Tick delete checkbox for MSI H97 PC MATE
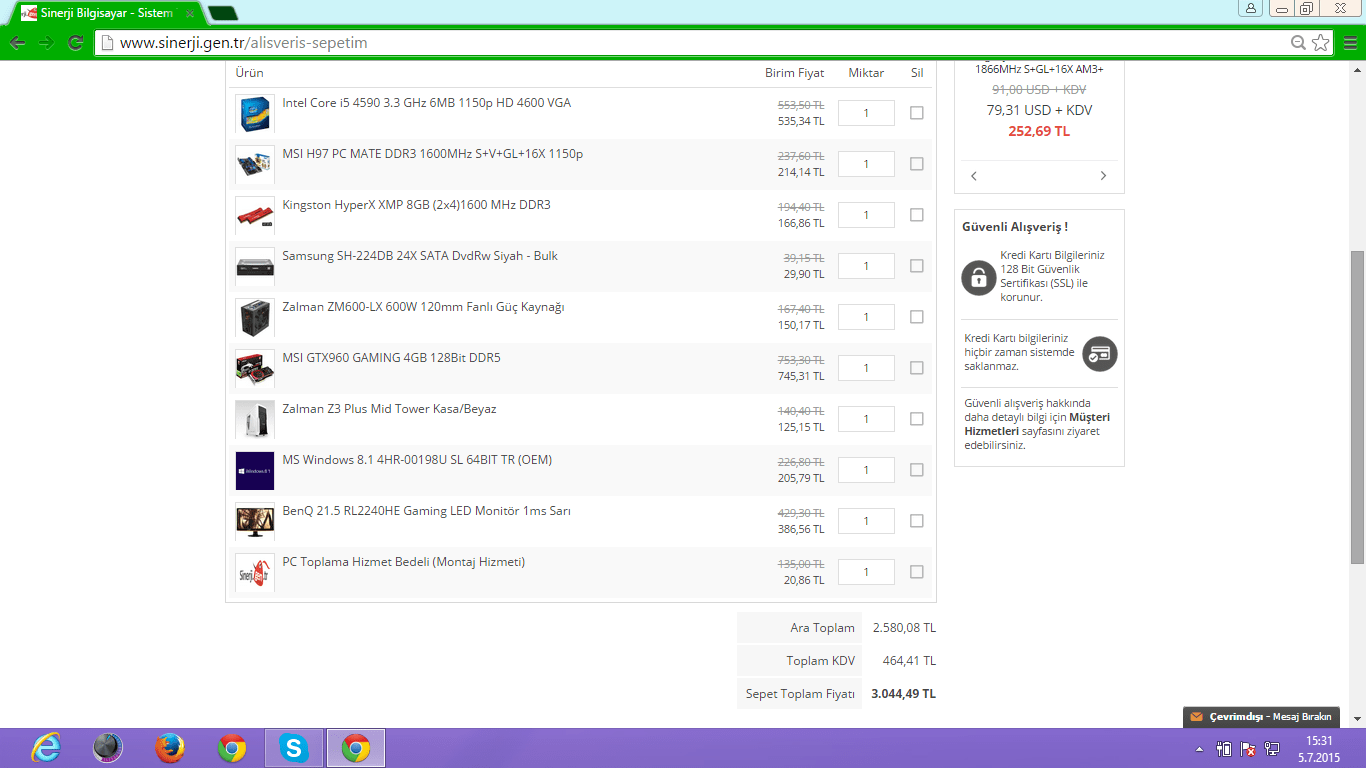 [916, 164]
